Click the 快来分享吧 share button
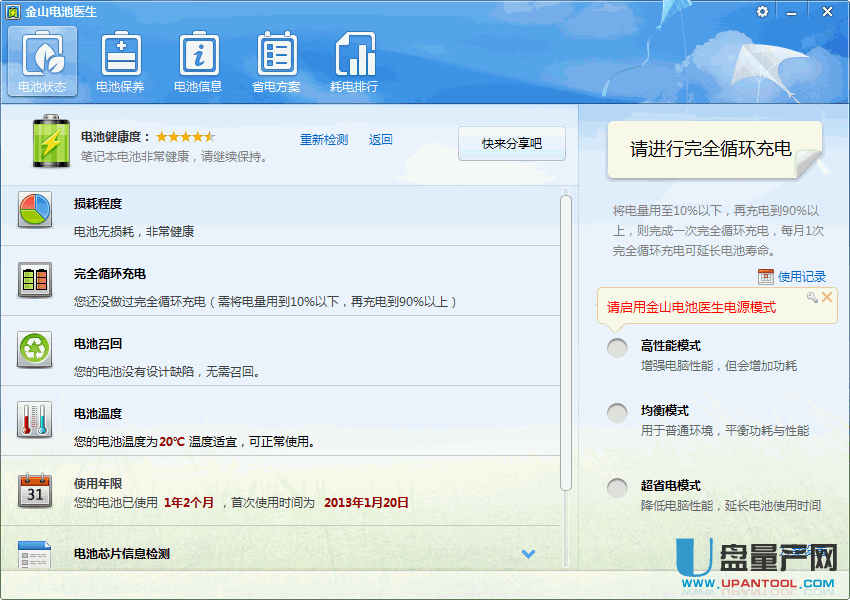 pos(511,143)
